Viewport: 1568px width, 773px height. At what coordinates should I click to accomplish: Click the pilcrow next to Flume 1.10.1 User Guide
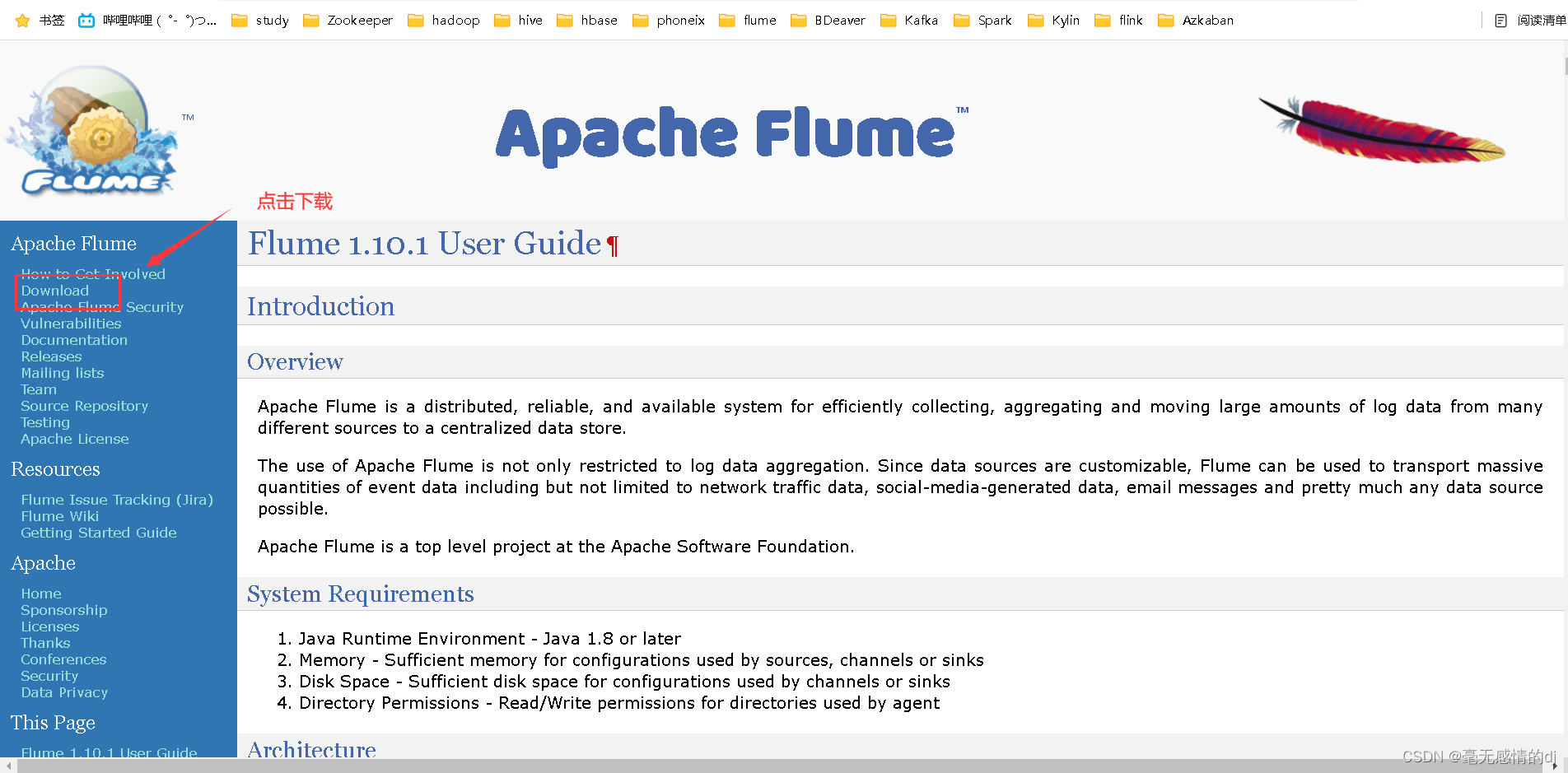[x=613, y=244]
